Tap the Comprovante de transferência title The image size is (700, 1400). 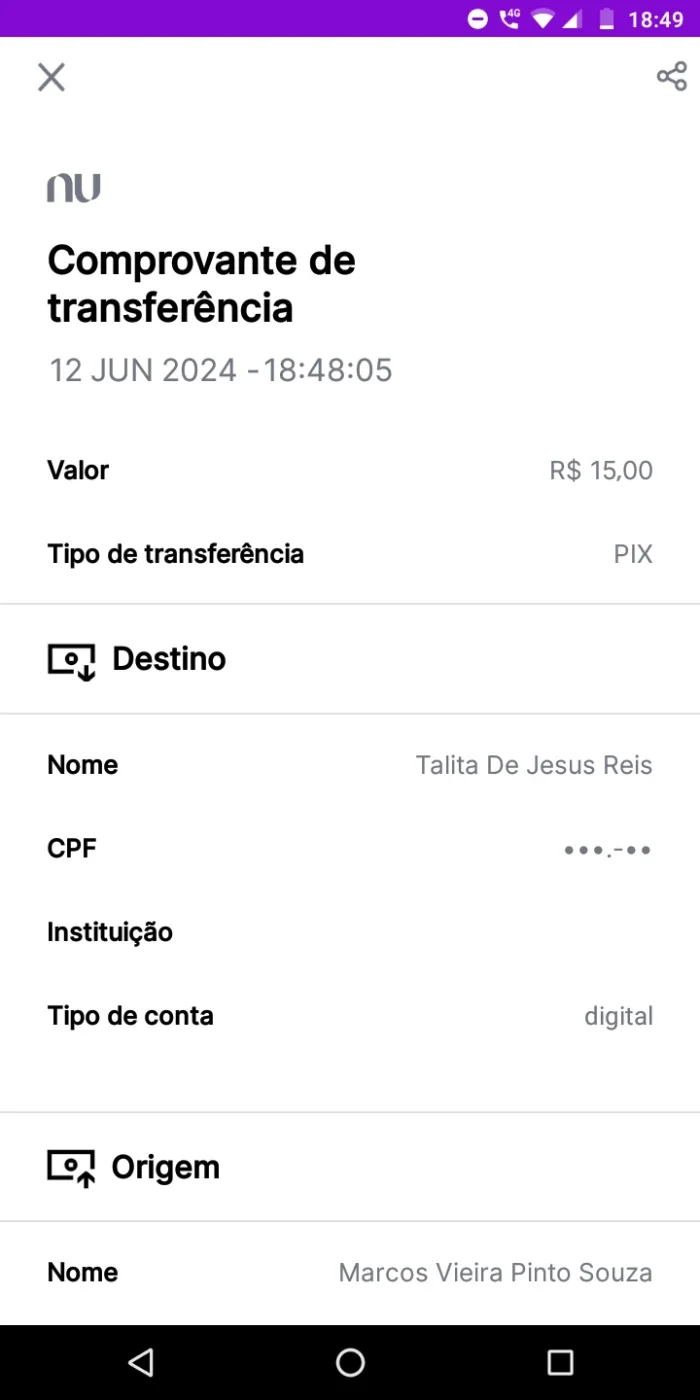pos(201,284)
